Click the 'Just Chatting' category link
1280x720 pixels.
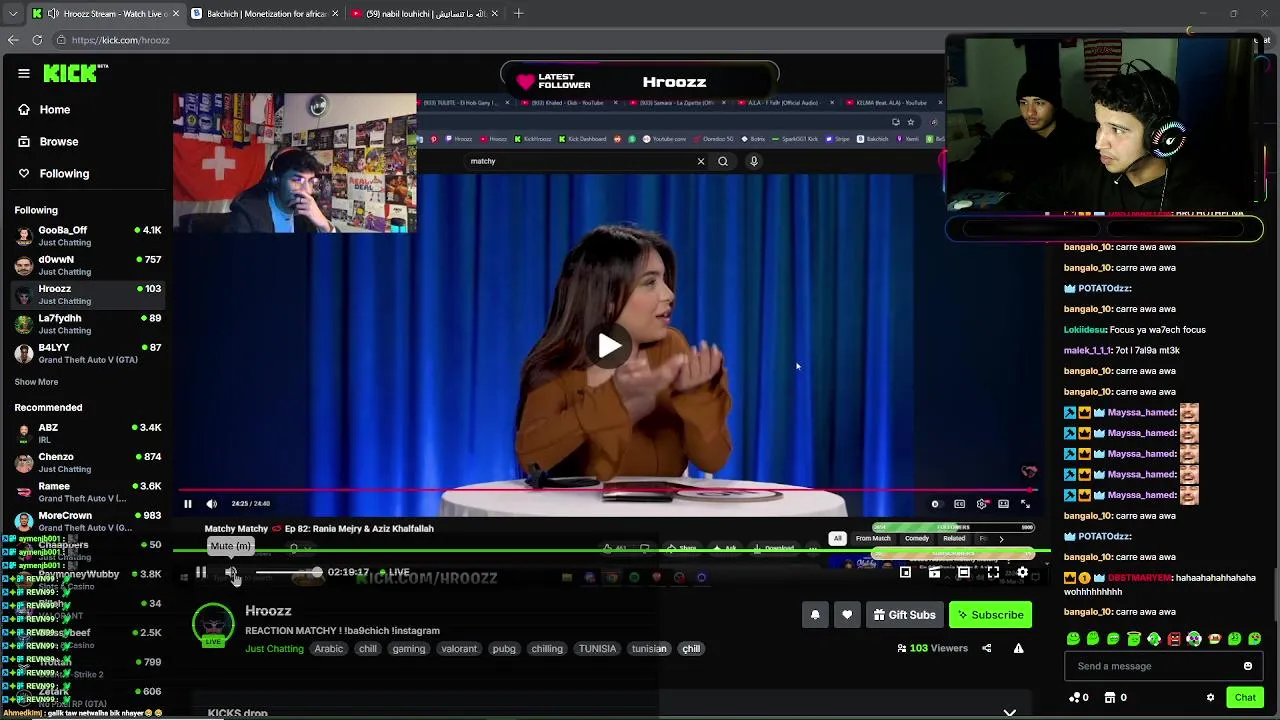click(274, 649)
